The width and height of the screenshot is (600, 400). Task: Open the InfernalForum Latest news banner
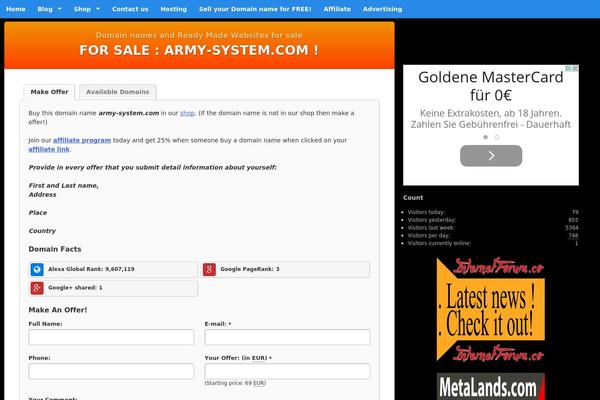click(491, 309)
